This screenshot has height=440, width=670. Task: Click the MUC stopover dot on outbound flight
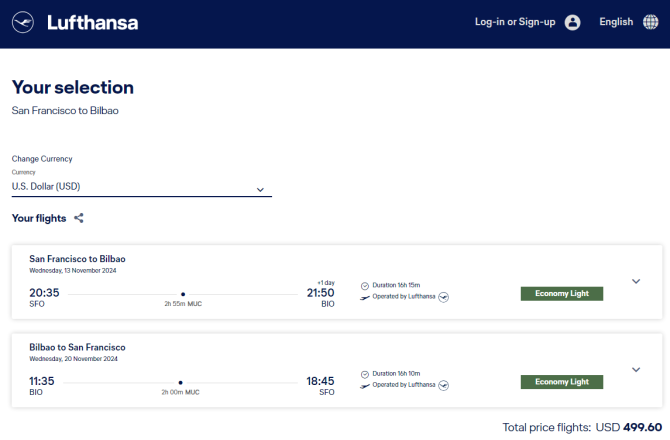pyautogui.click(x=183, y=294)
